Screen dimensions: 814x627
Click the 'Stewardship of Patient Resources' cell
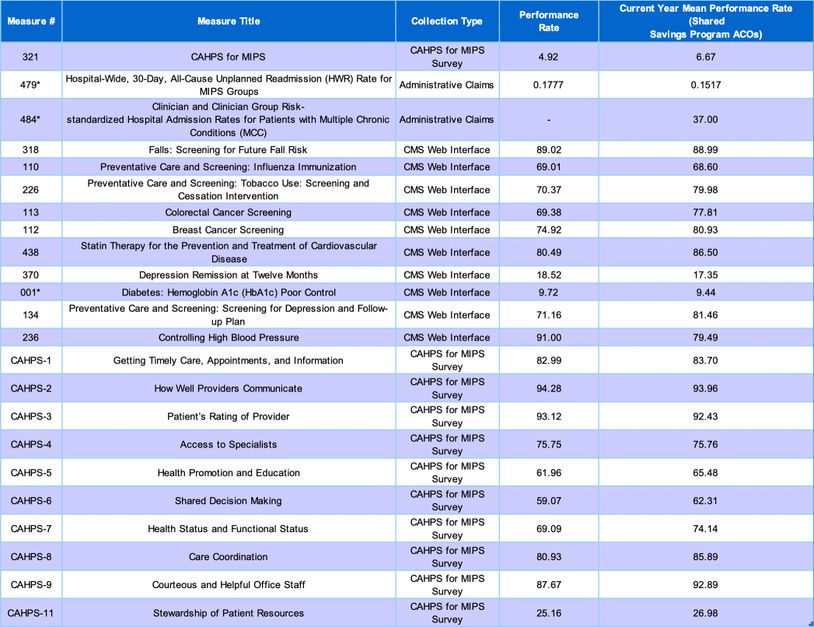pos(228,612)
